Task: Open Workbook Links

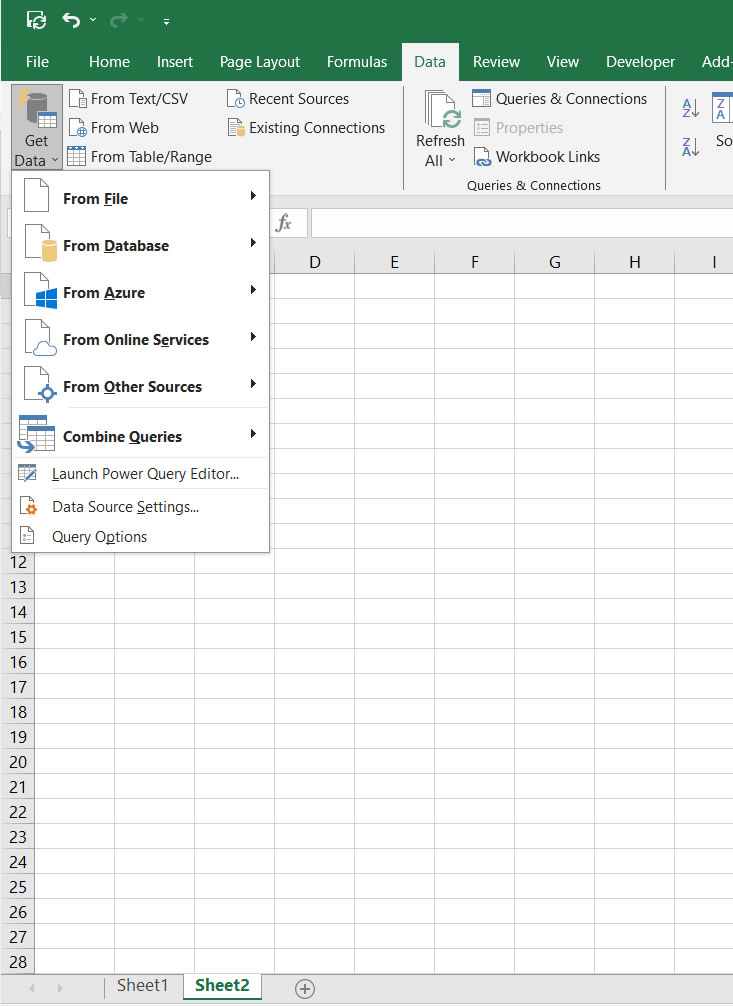Action: tap(537, 157)
